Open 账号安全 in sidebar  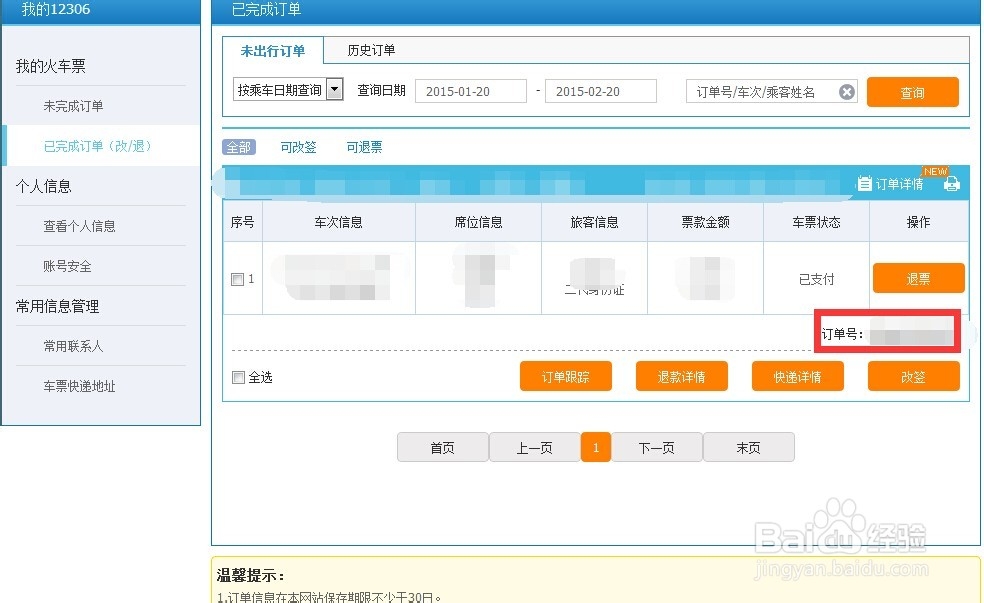point(67,266)
